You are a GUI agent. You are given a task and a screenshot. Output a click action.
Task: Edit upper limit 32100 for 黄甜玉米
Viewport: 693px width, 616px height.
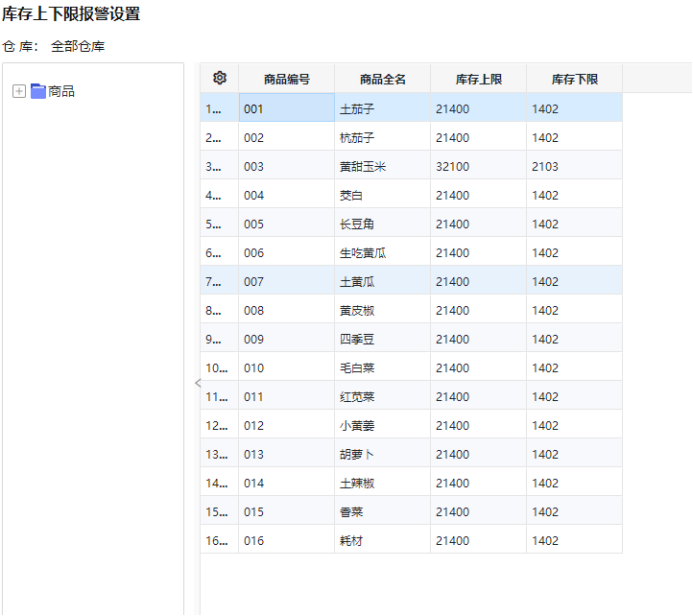pos(479,165)
